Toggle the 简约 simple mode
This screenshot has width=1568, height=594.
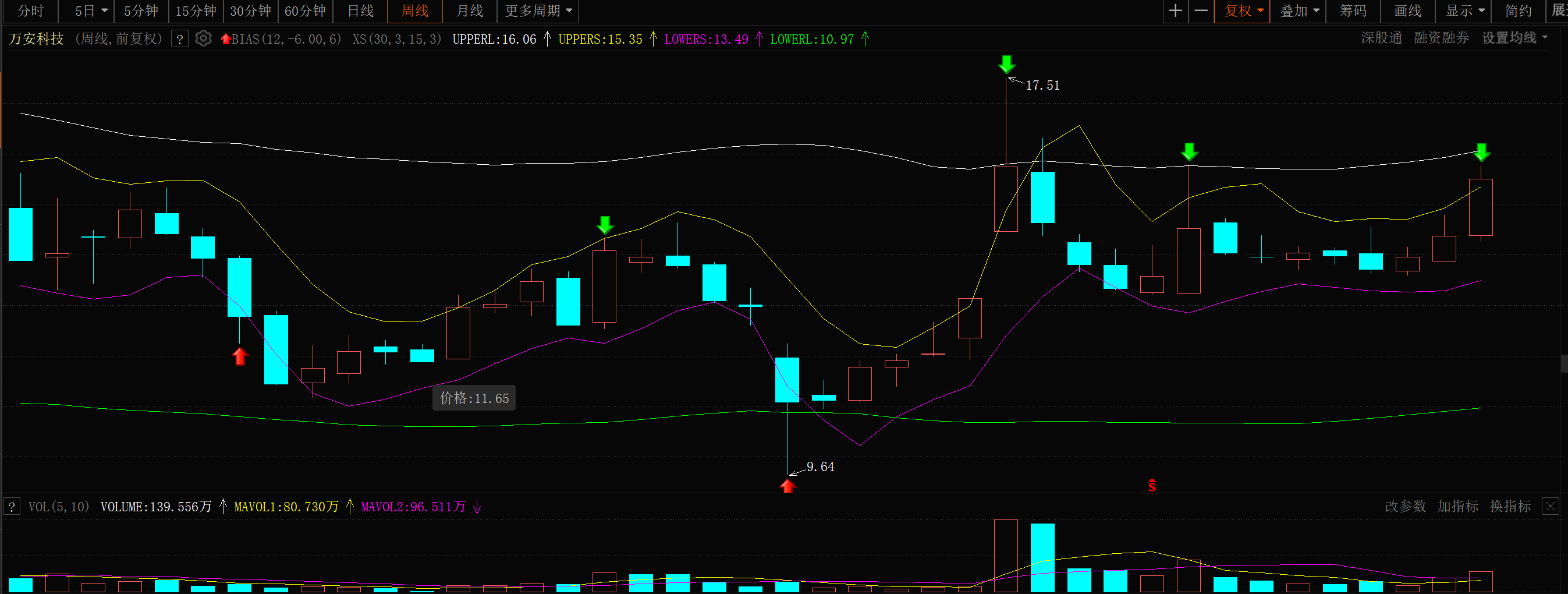click(1518, 11)
